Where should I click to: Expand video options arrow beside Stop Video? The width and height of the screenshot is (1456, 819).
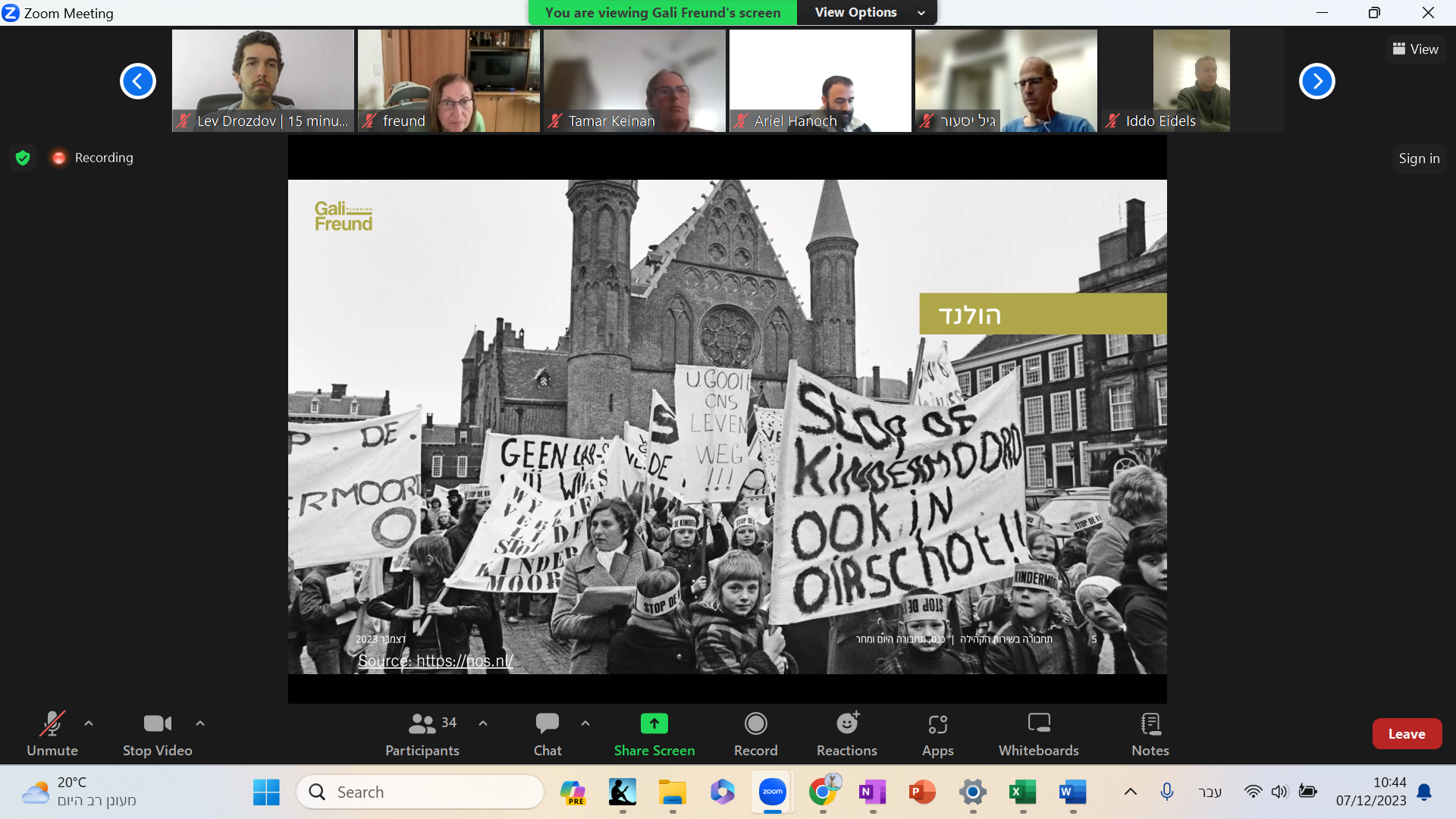tap(200, 723)
